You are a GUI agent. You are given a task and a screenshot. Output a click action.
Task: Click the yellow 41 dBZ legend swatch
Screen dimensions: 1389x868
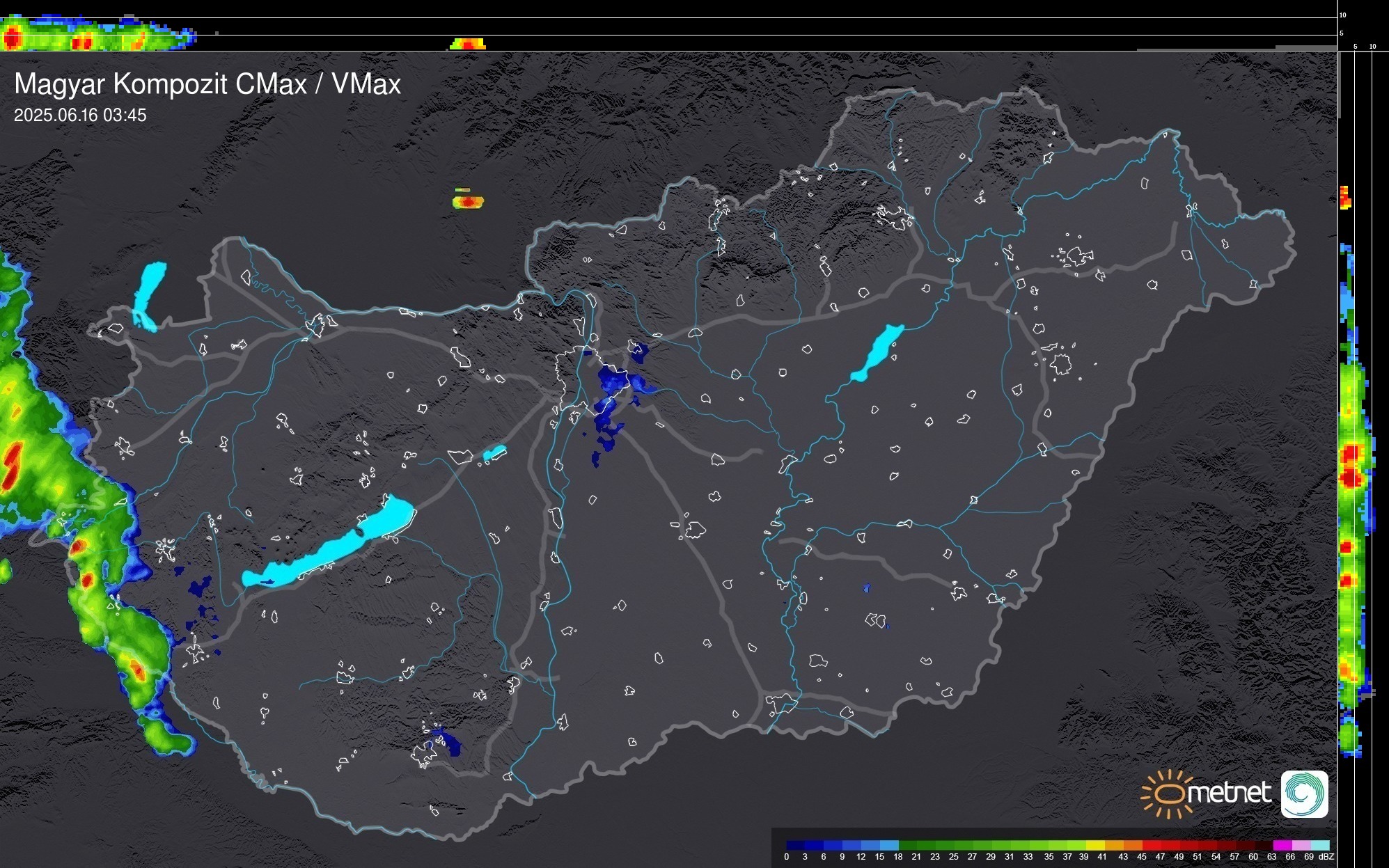tap(1097, 846)
